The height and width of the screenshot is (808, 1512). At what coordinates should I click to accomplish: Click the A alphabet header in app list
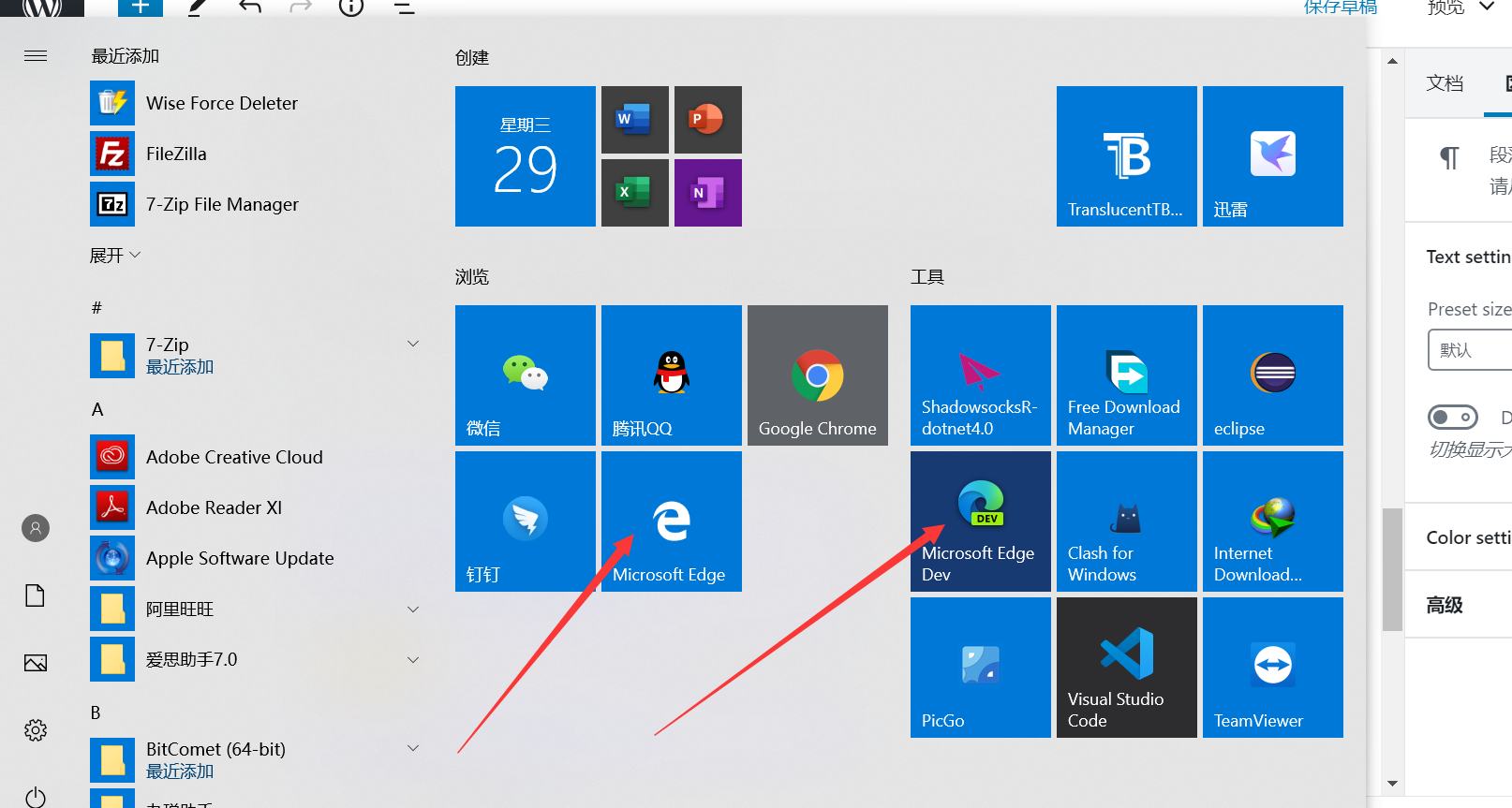(x=97, y=409)
